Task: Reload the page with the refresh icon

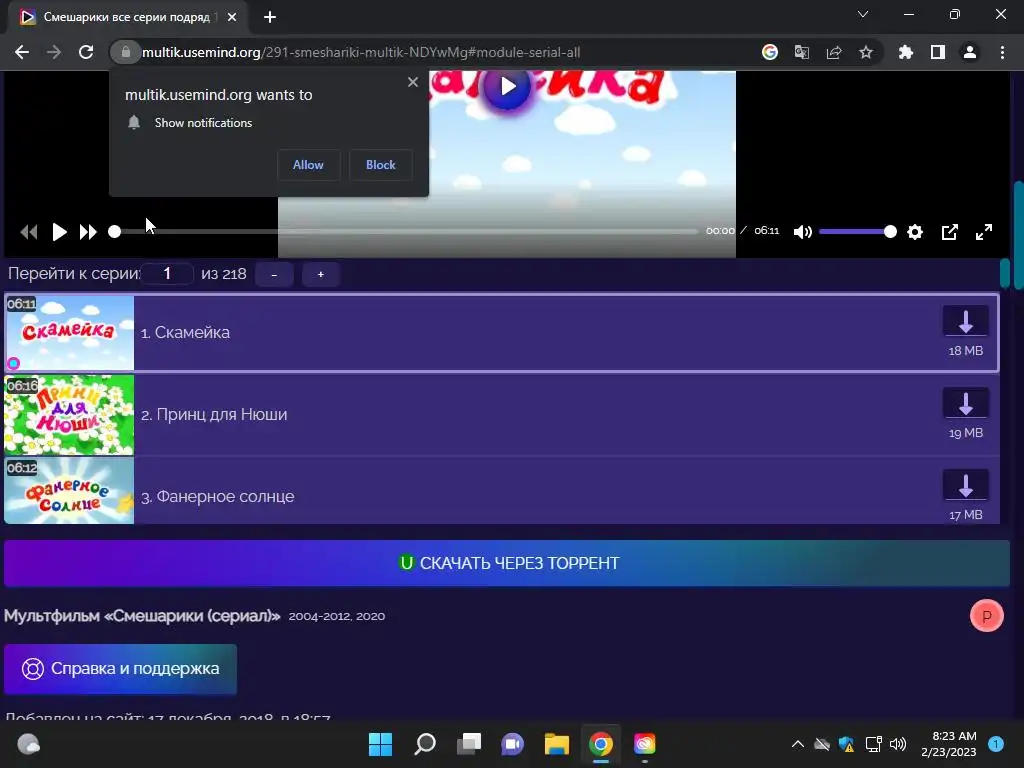Action: coord(86,52)
